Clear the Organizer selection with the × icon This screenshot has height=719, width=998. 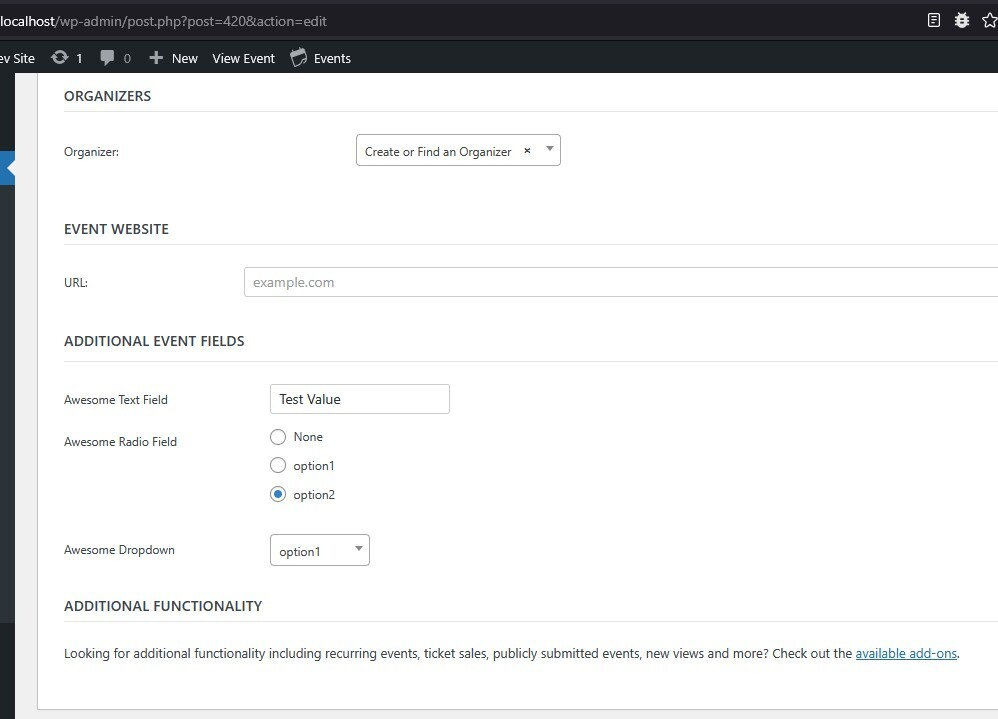[x=527, y=150]
